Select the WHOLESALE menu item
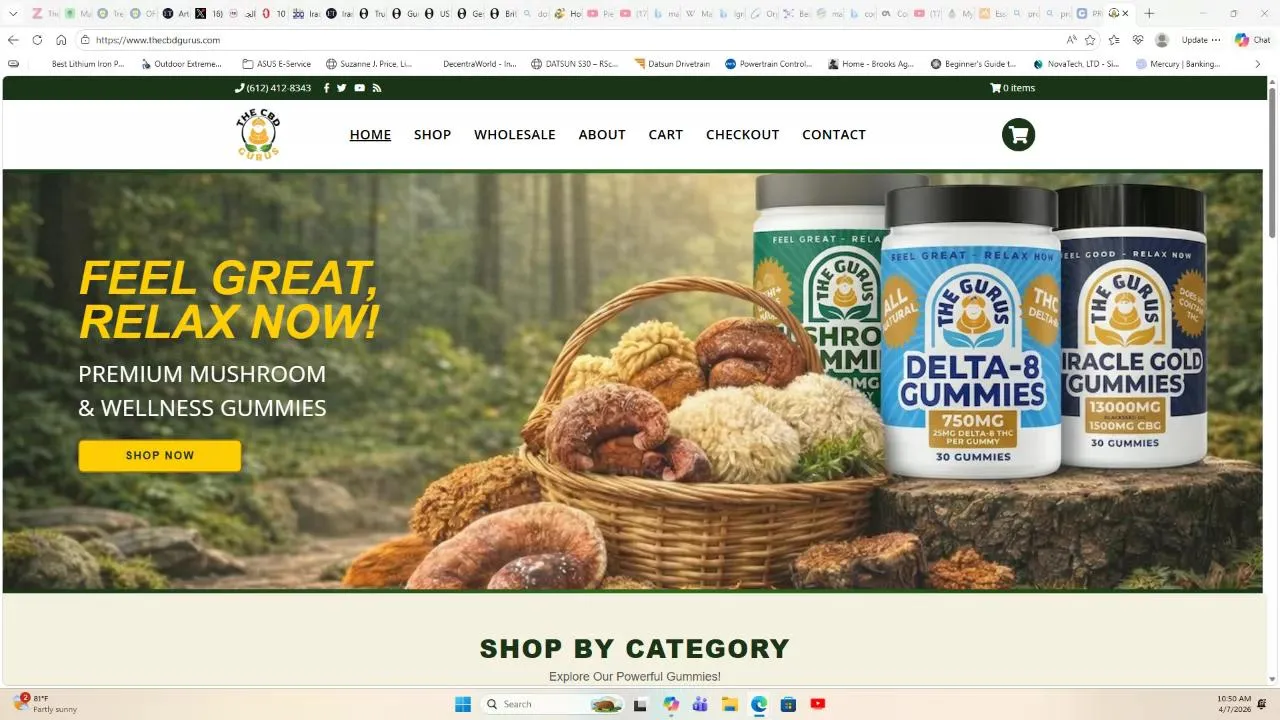Viewport: 1280px width, 720px height. 514,134
